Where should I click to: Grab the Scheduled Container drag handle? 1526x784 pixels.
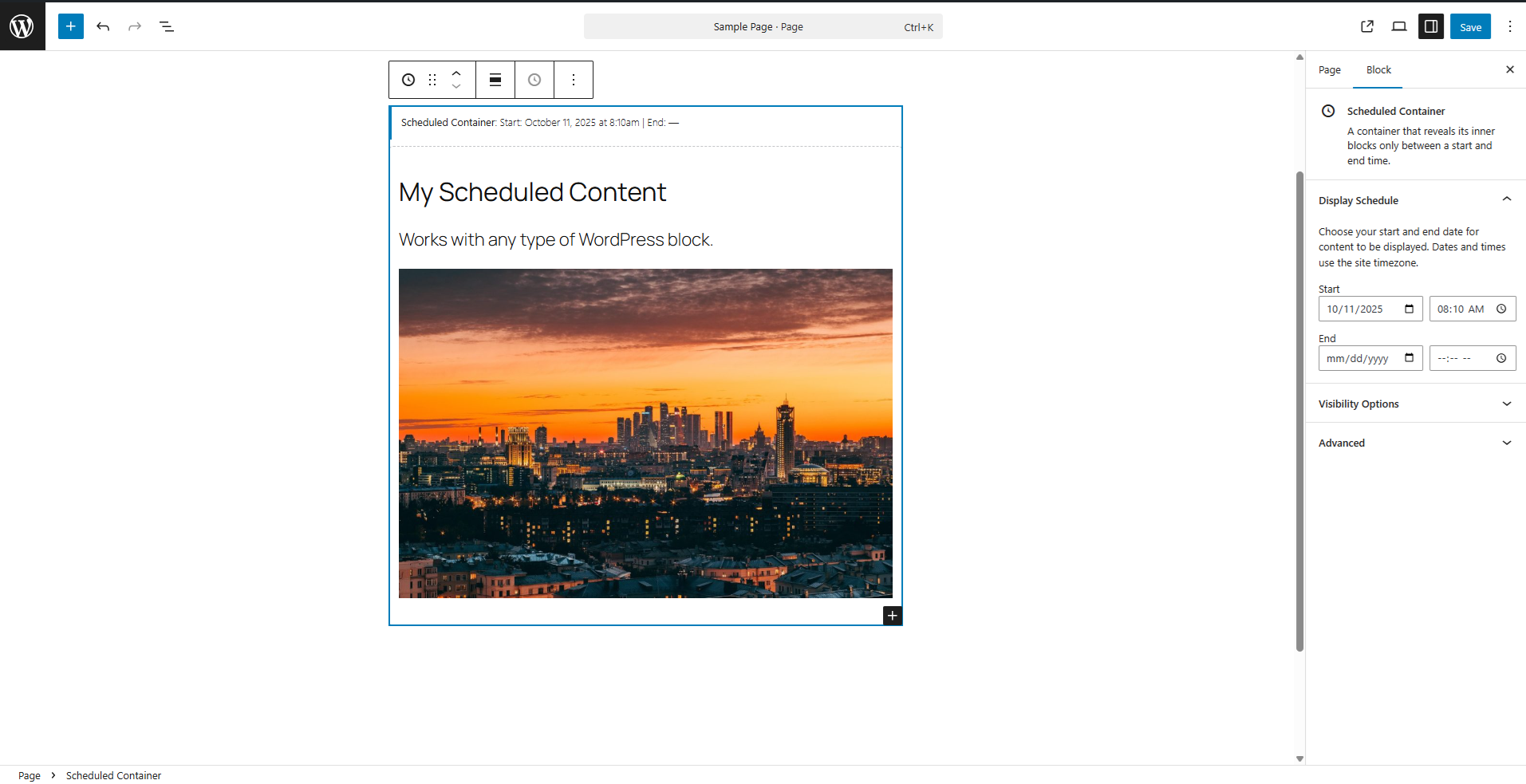[x=432, y=80]
